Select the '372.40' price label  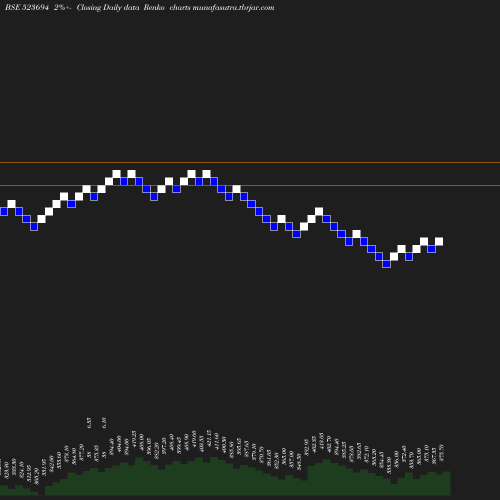click(x=404, y=454)
